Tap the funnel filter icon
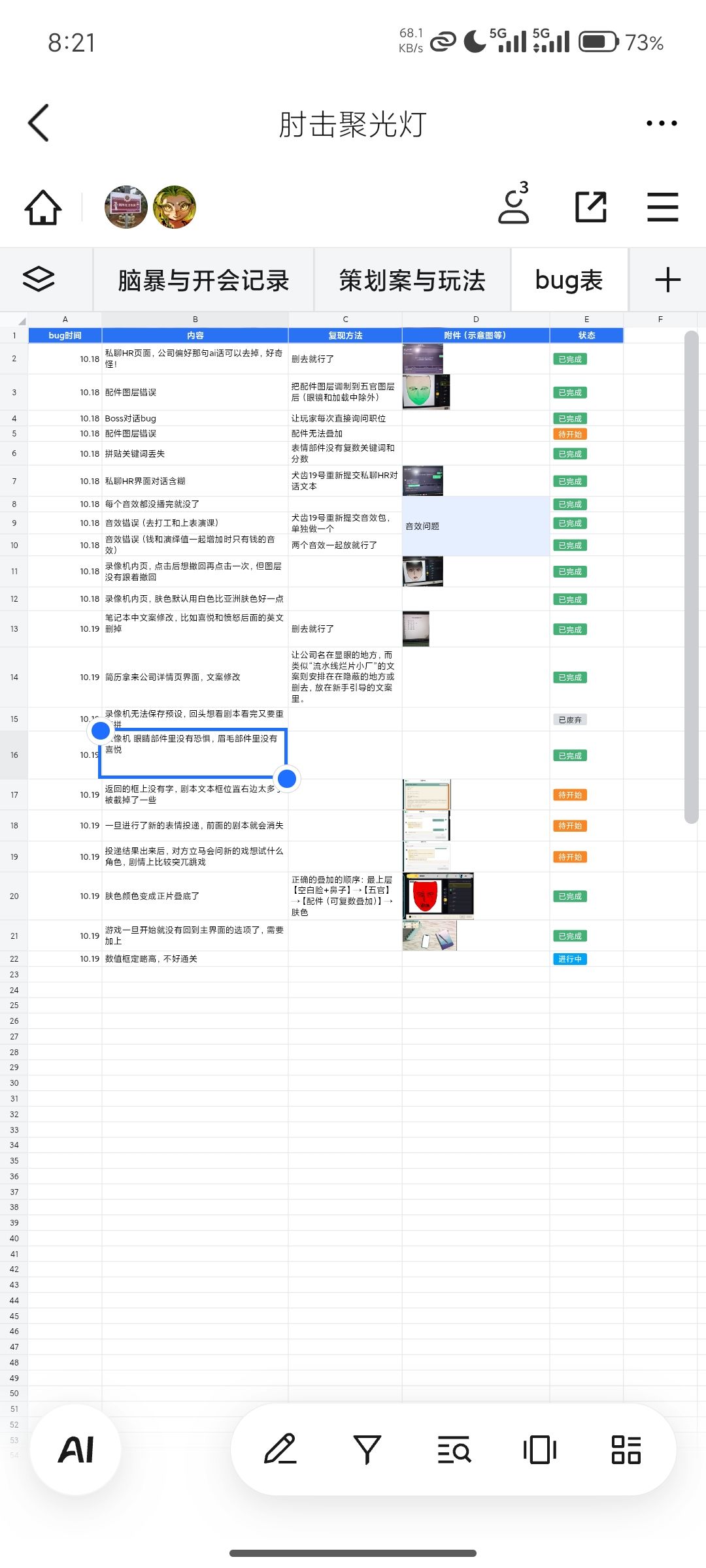The height and width of the screenshot is (1568, 706). pos(367,1450)
